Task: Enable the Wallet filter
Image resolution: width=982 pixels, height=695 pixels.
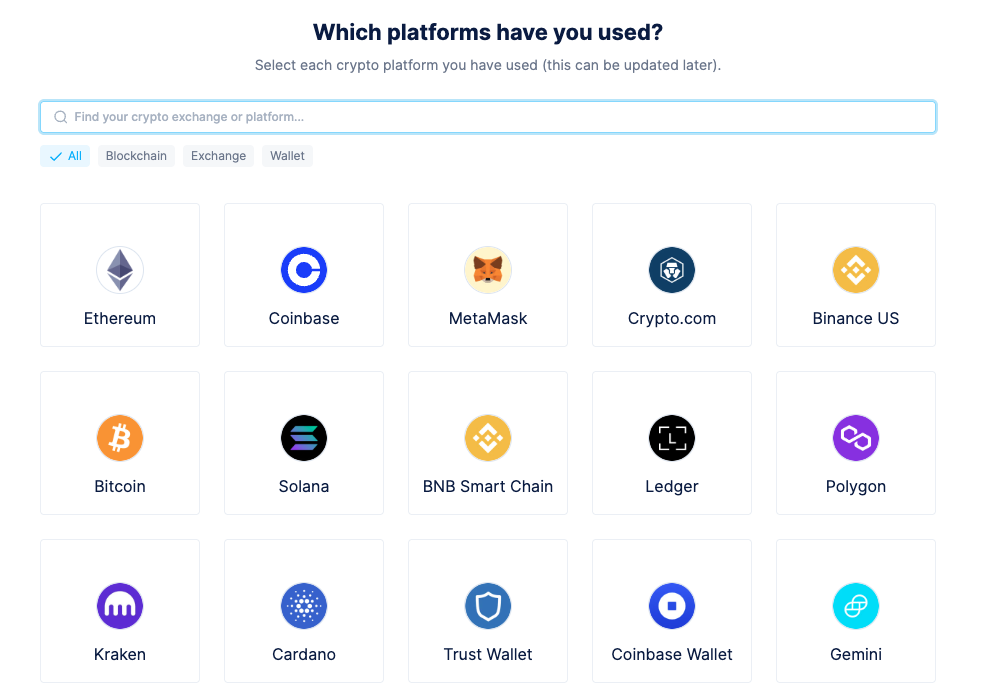Action: (287, 156)
